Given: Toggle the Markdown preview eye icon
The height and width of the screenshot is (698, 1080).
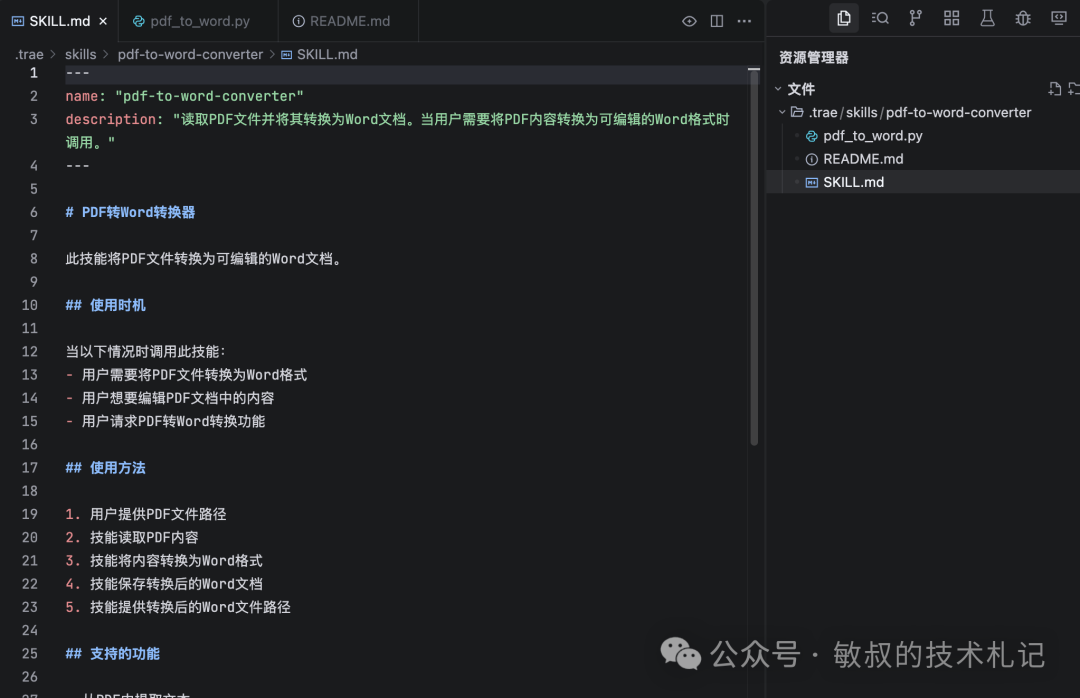Looking at the screenshot, I should pyautogui.click(x=688, y=20).
